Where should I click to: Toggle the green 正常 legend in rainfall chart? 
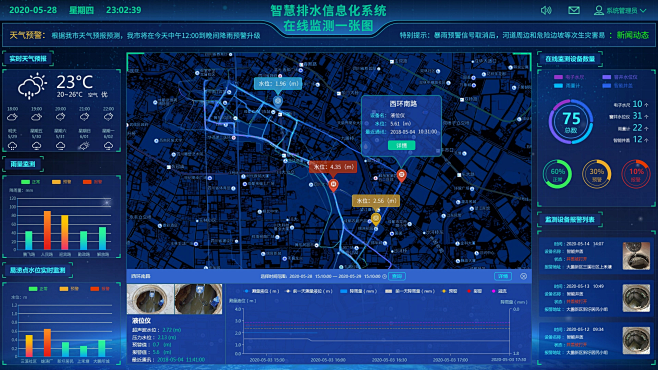tap(31, 182)
